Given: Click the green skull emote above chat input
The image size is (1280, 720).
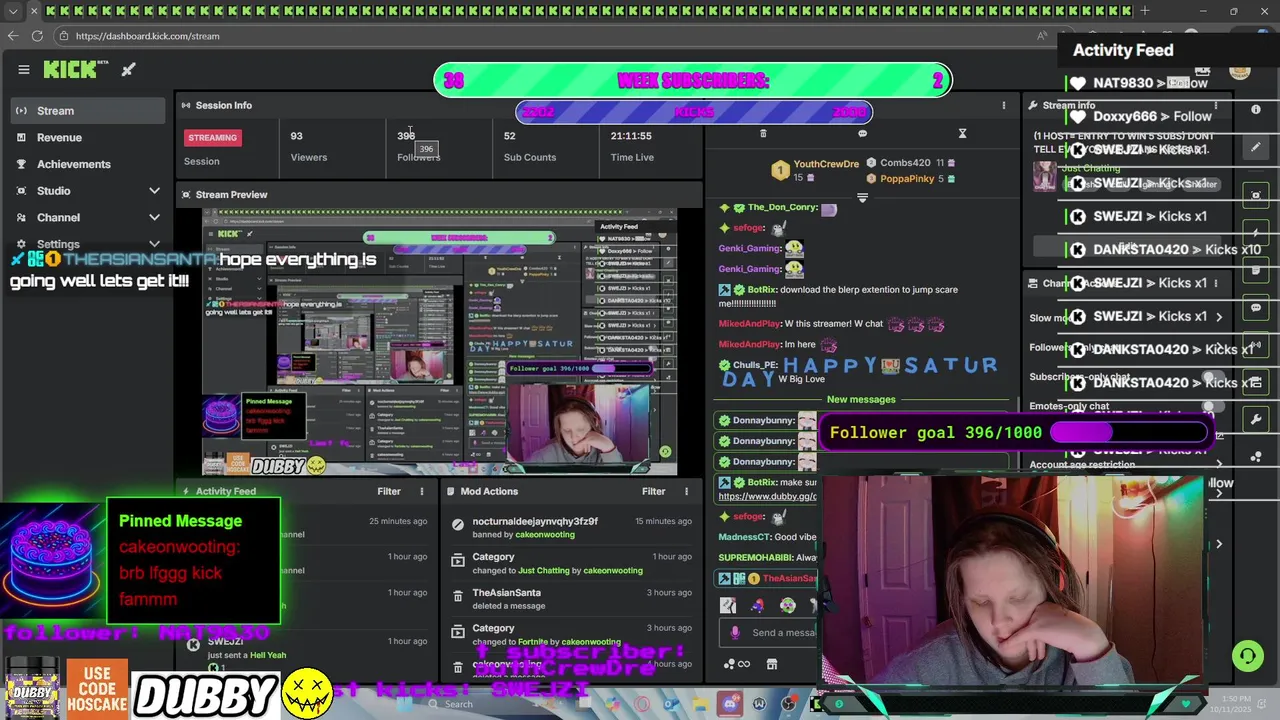Looking at the screenshot, I should (x=788, y=605).
